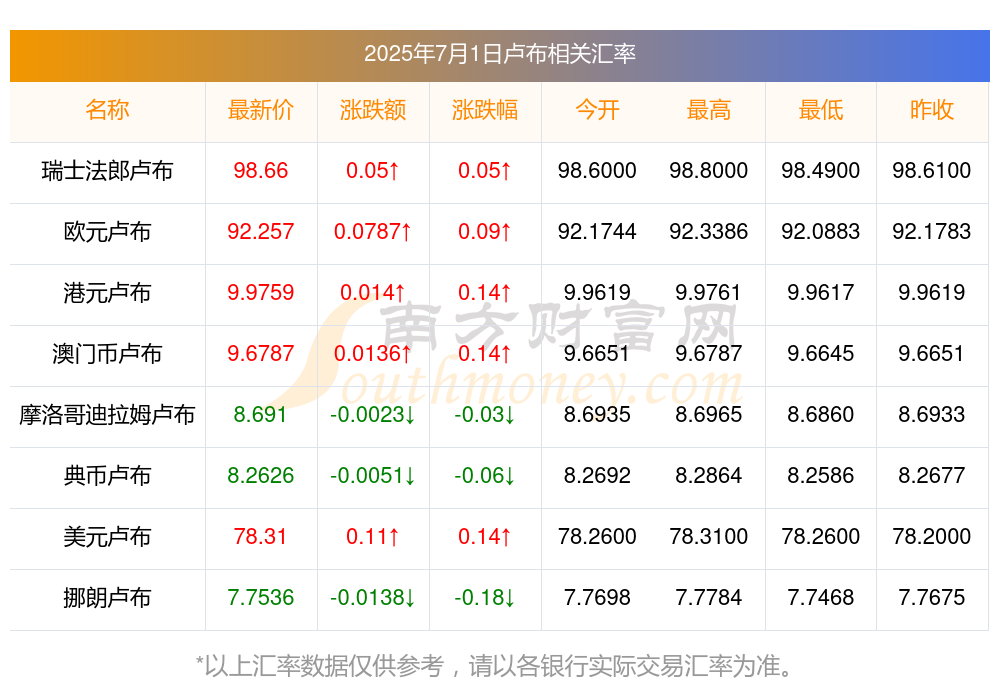Screen dimensions: 1000x698
Task: Select the 欧元卢布 row name
Action: tap(107, 232)
